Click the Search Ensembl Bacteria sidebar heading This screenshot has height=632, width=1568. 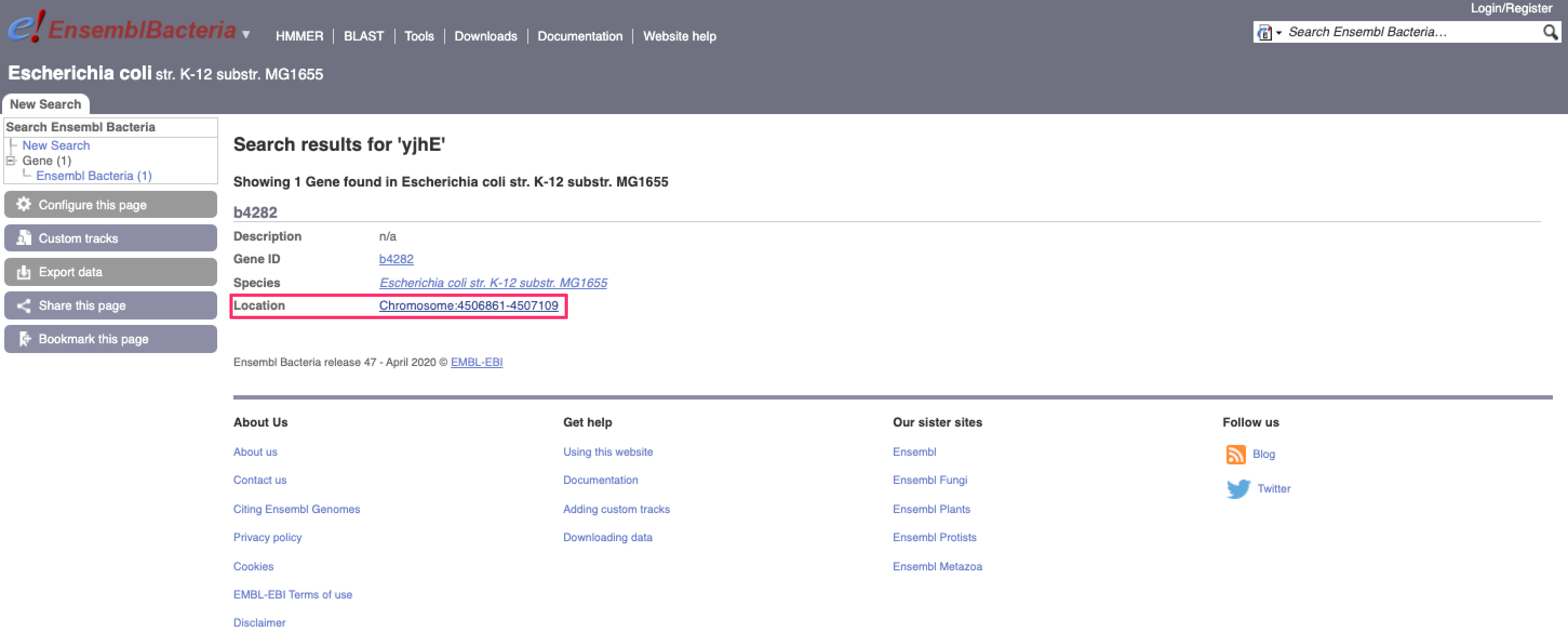81,127
